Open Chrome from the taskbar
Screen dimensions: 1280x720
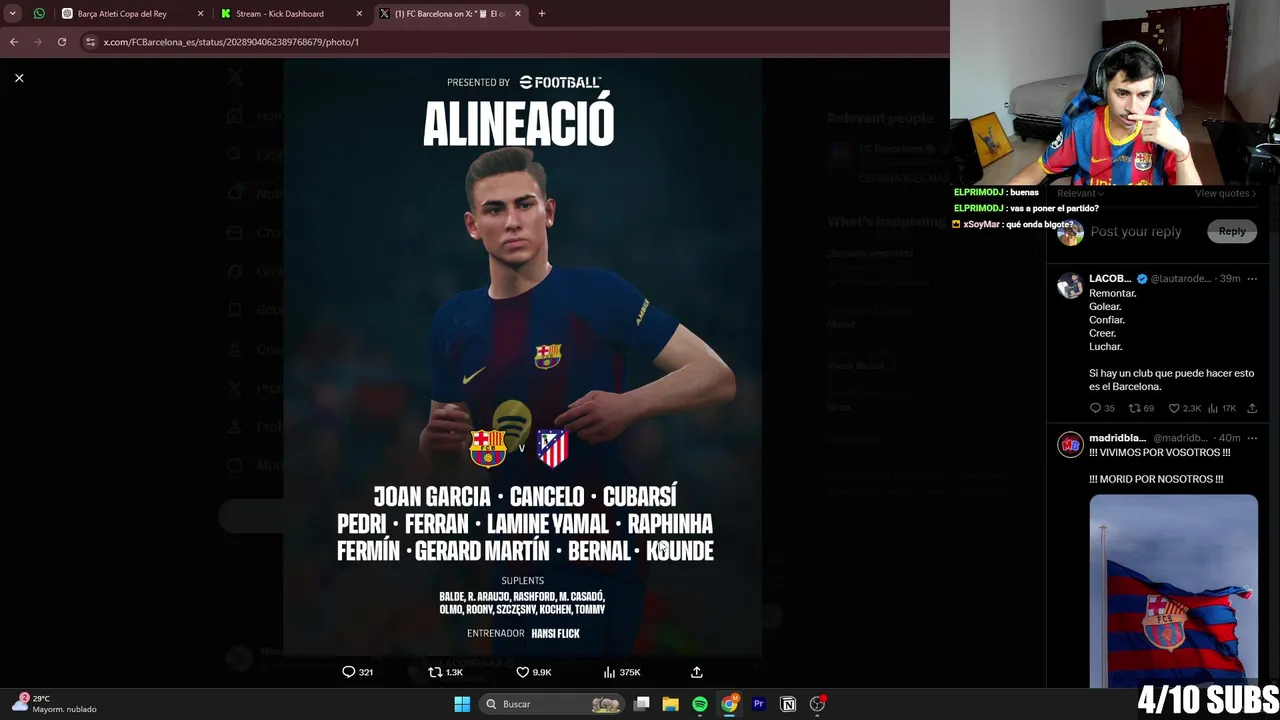[x=729, y=704]
